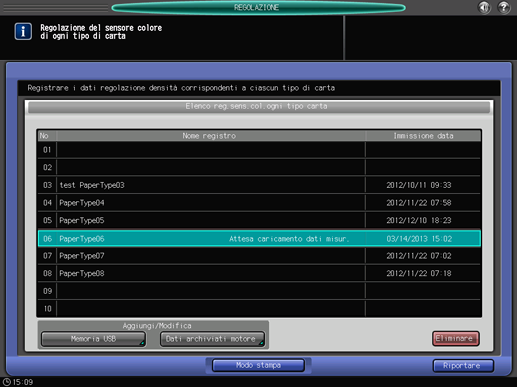Click the No column header
517x387 pixels.
(47, 136)
